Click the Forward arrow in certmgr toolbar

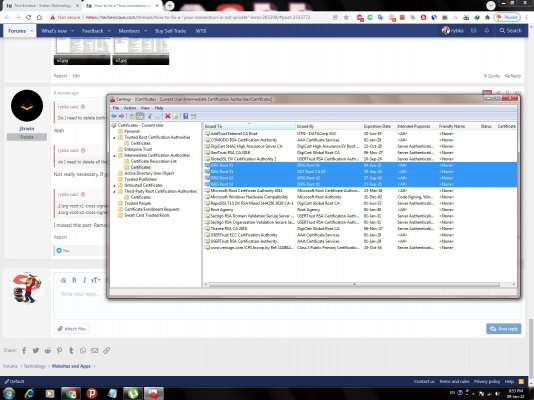121,116
